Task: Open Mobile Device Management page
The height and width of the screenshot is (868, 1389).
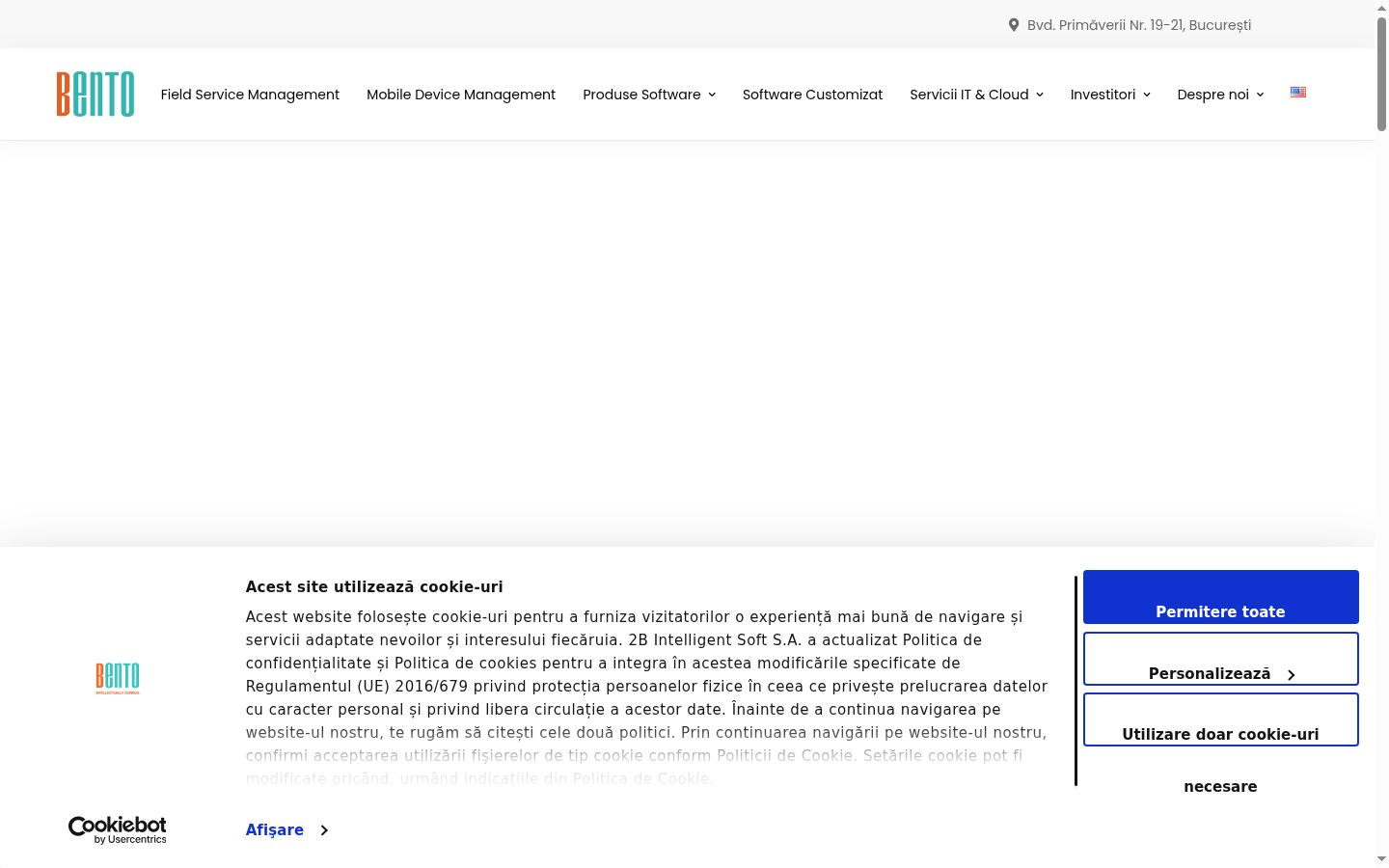Action: click(461, 95)
